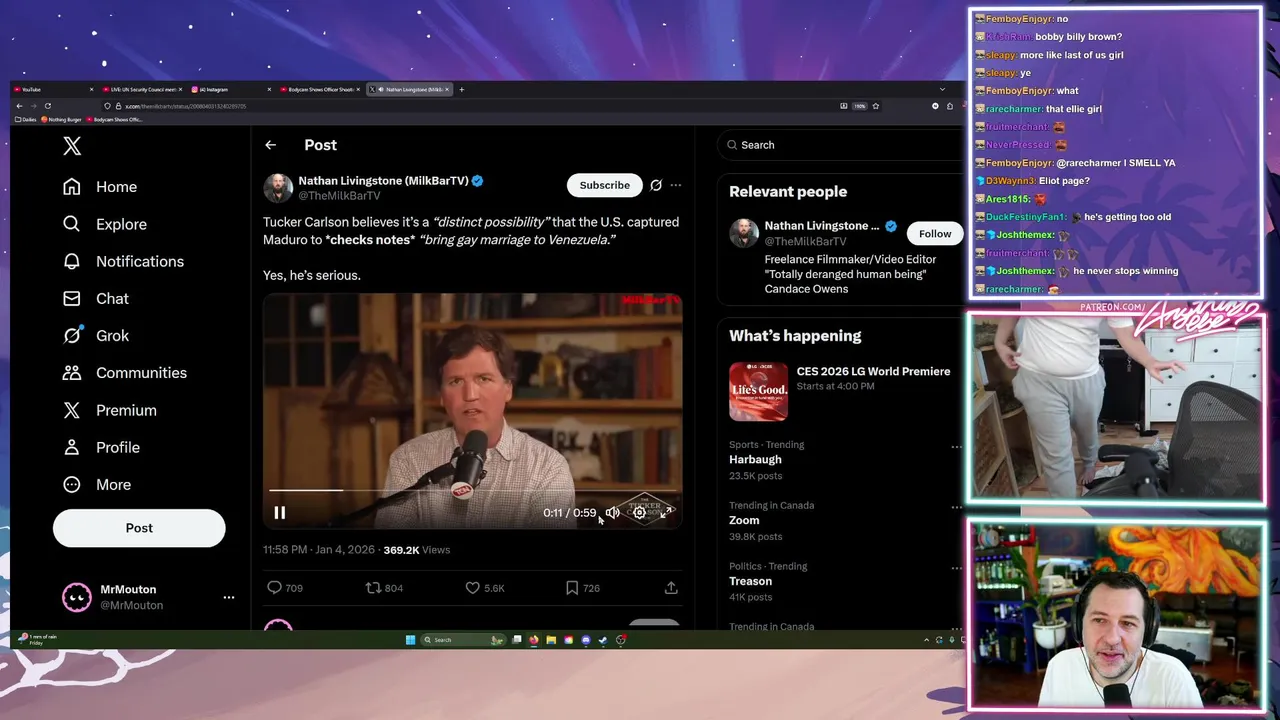Enter fullscreen on the video player

coord(667,513)
